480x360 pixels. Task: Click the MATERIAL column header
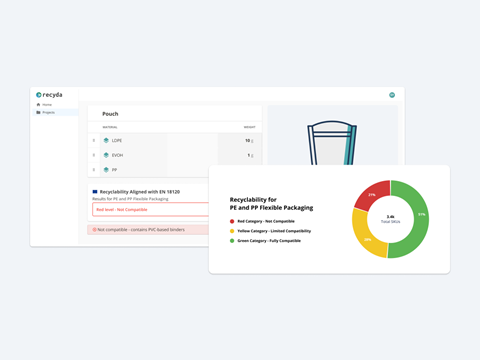point(110,127)
